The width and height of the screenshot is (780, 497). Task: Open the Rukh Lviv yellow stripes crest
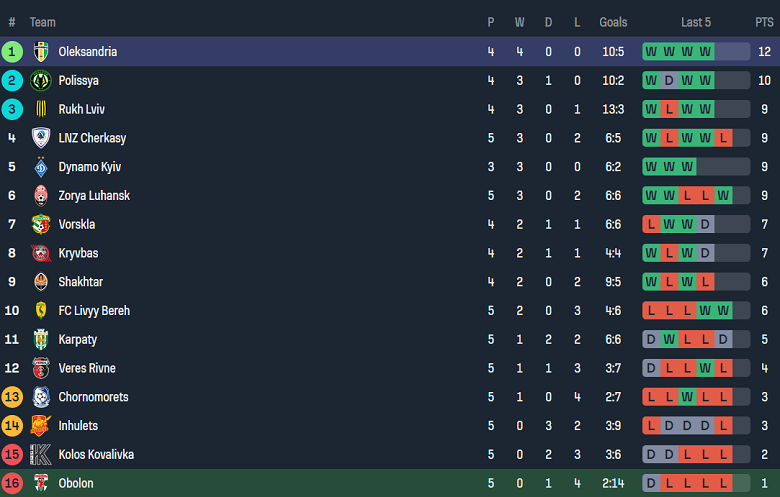pyautogui.click(x=41, y=109)
